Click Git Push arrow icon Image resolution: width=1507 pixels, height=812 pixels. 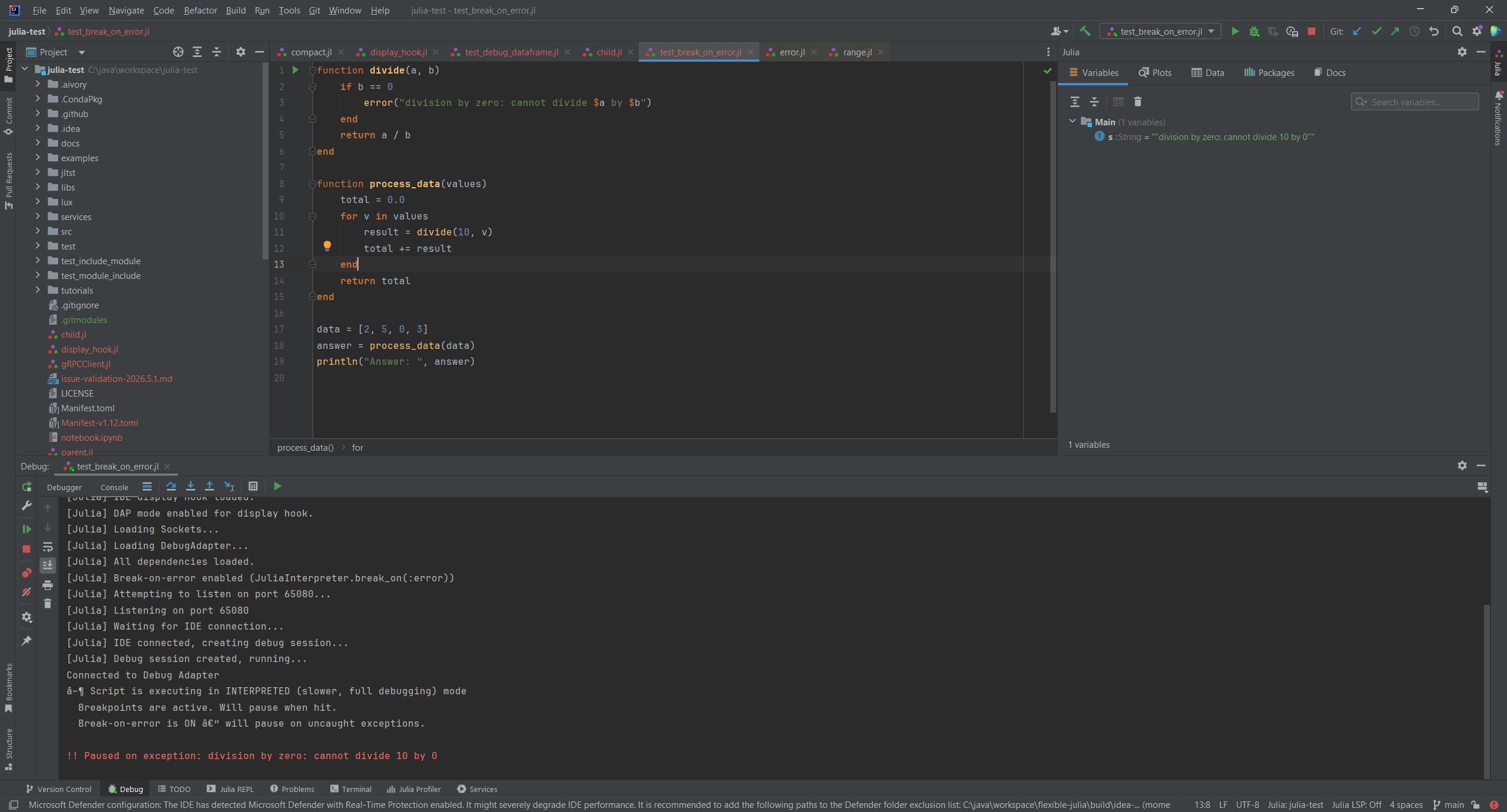tap(1395, 32)
